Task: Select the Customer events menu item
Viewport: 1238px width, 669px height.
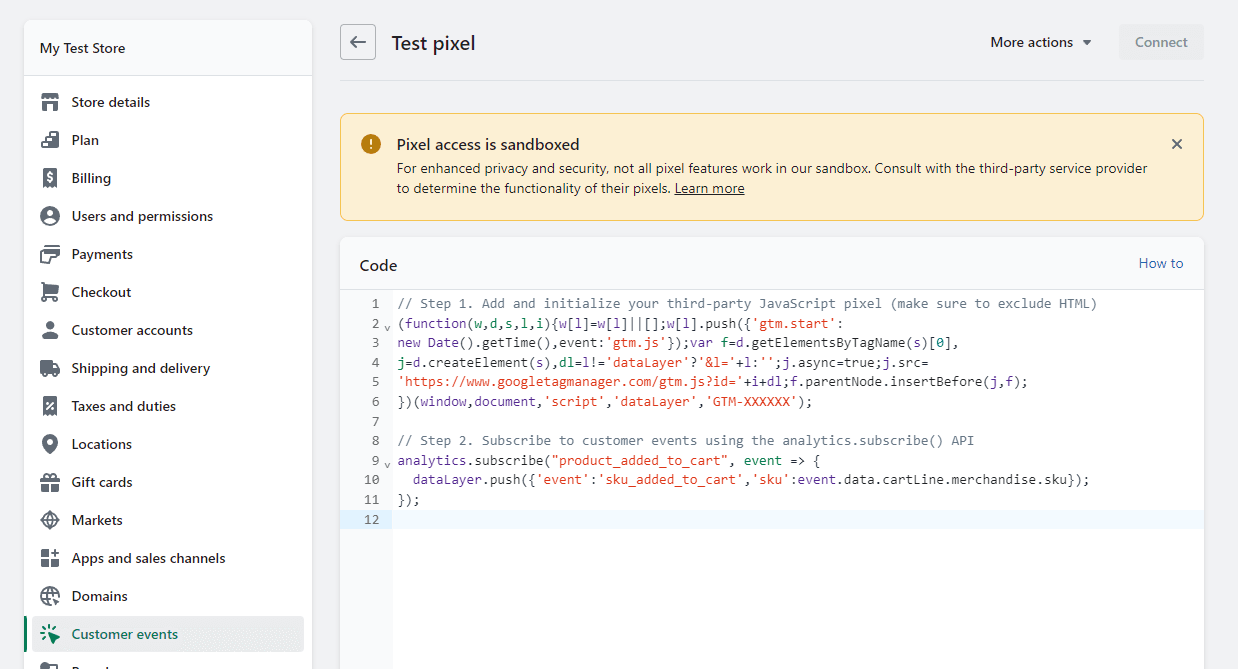Action: [x=168, y=634]
